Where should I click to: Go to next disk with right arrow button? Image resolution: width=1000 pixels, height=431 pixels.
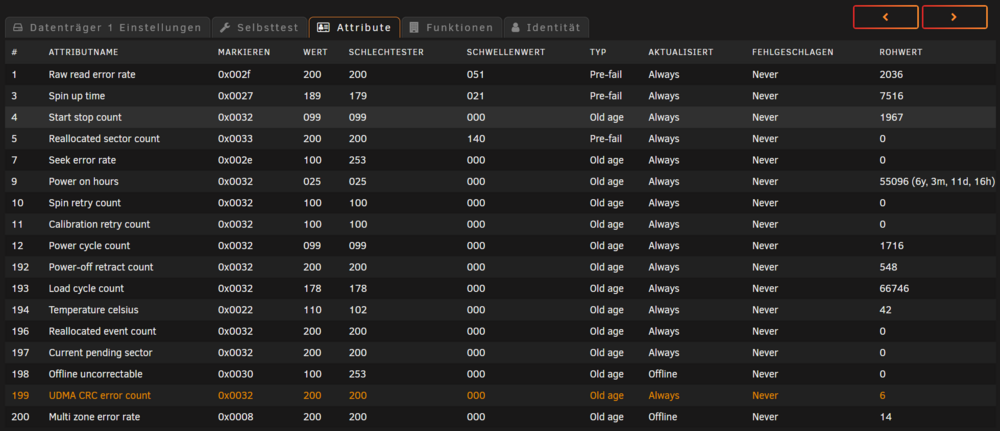tap(955, 17)
